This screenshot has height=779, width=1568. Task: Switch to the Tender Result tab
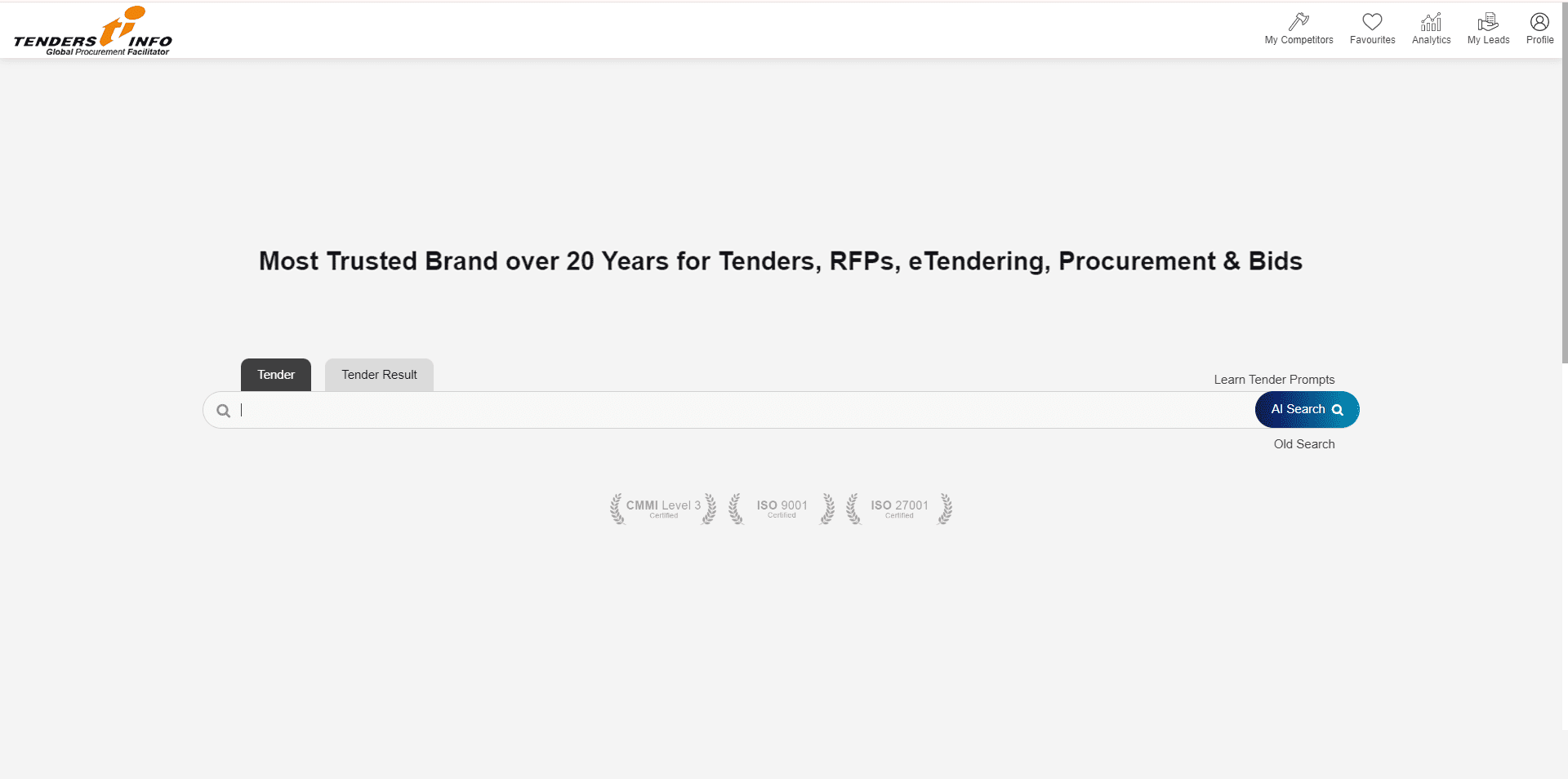pos(379,375)
